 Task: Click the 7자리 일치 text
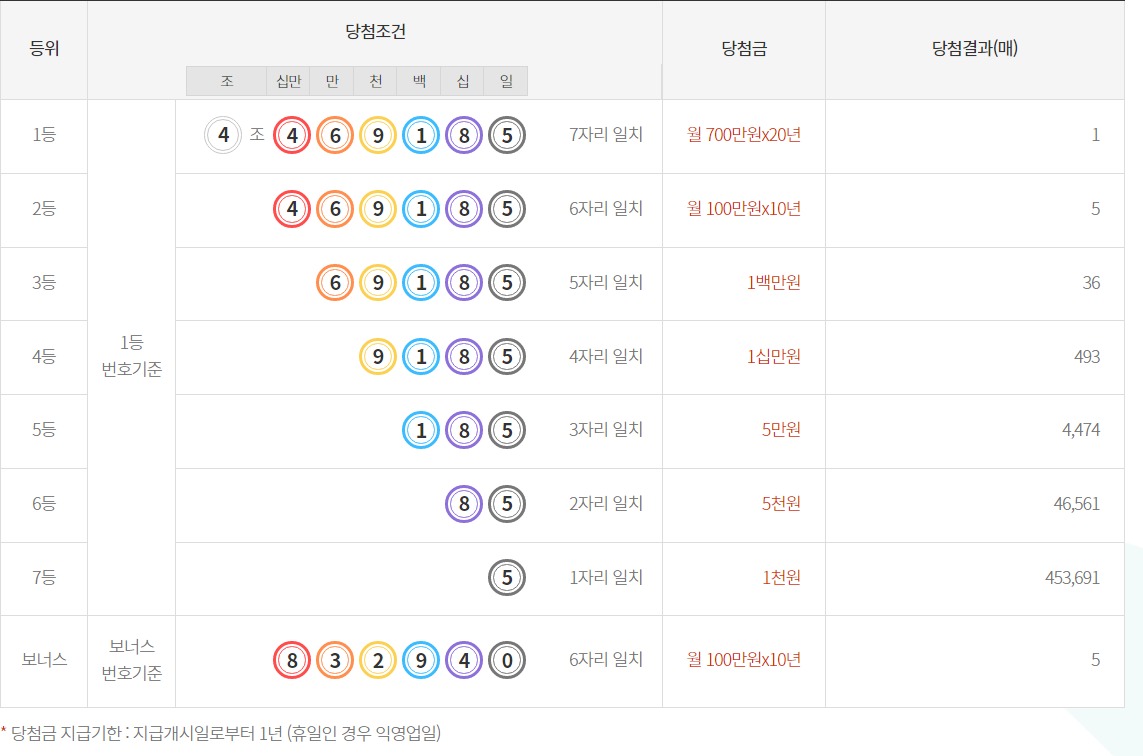coord(606,135)
